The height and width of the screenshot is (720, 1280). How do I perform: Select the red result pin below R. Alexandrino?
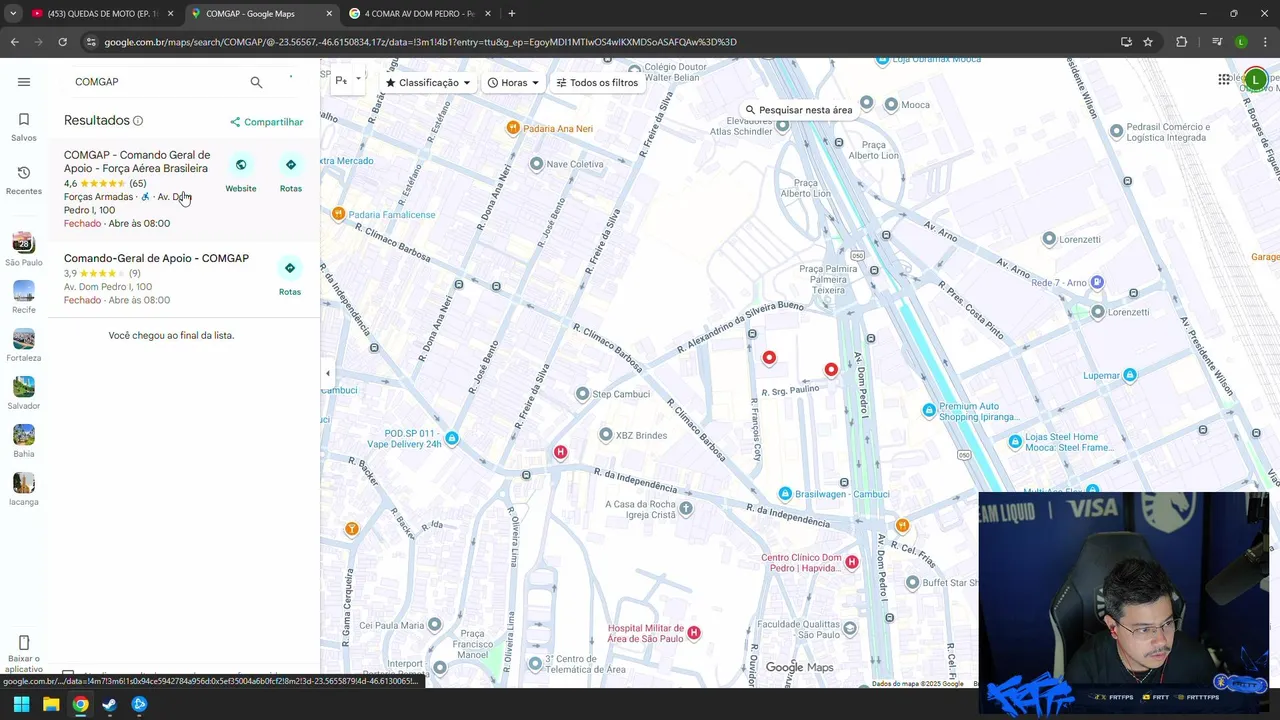point(769,357)
